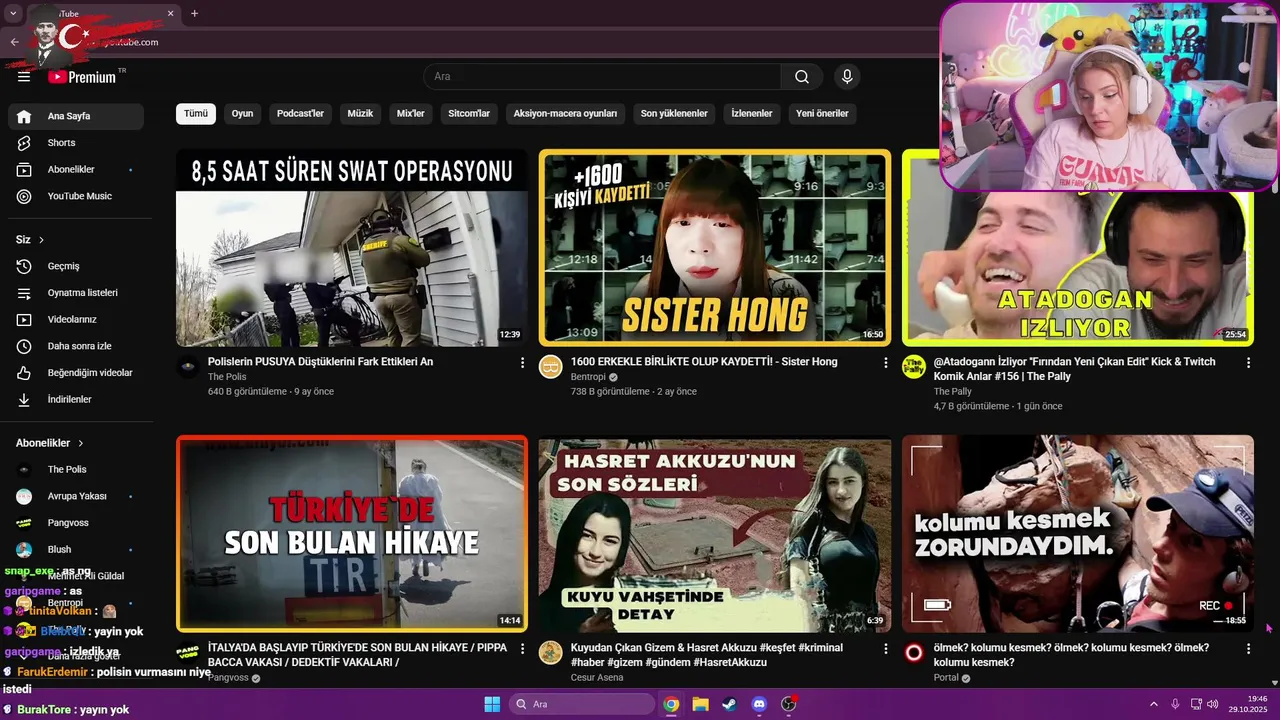Click the YouTube Premium logo
Screen dimensions: 1280x720
(82, 77)
